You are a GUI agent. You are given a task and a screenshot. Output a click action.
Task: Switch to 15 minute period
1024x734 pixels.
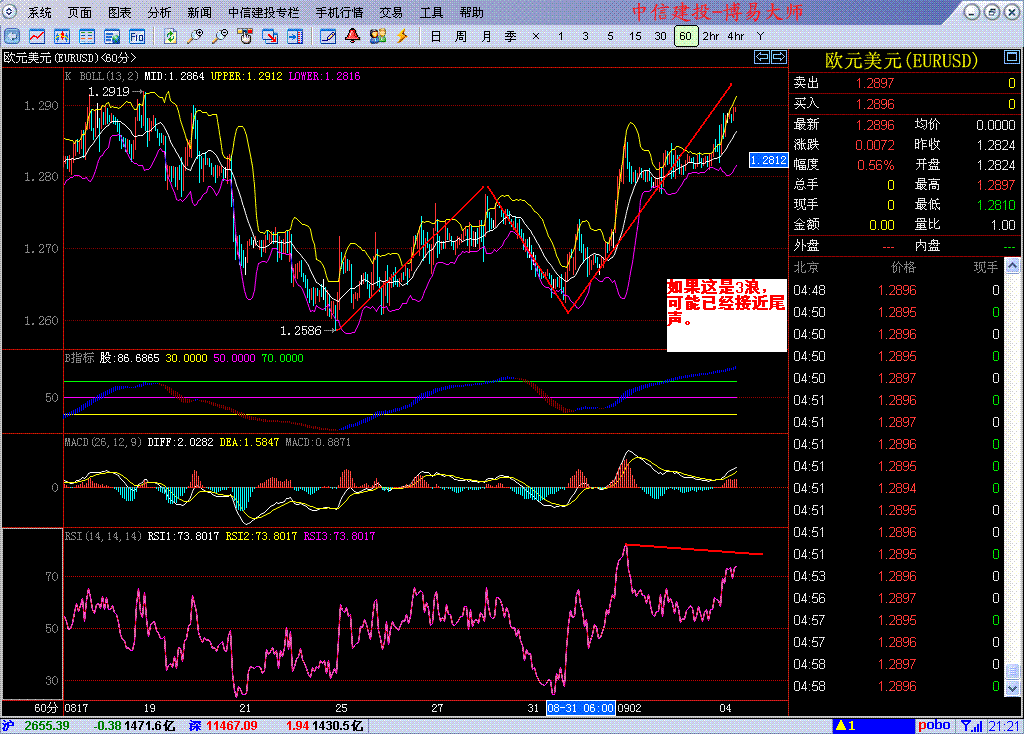coord(635,37)
